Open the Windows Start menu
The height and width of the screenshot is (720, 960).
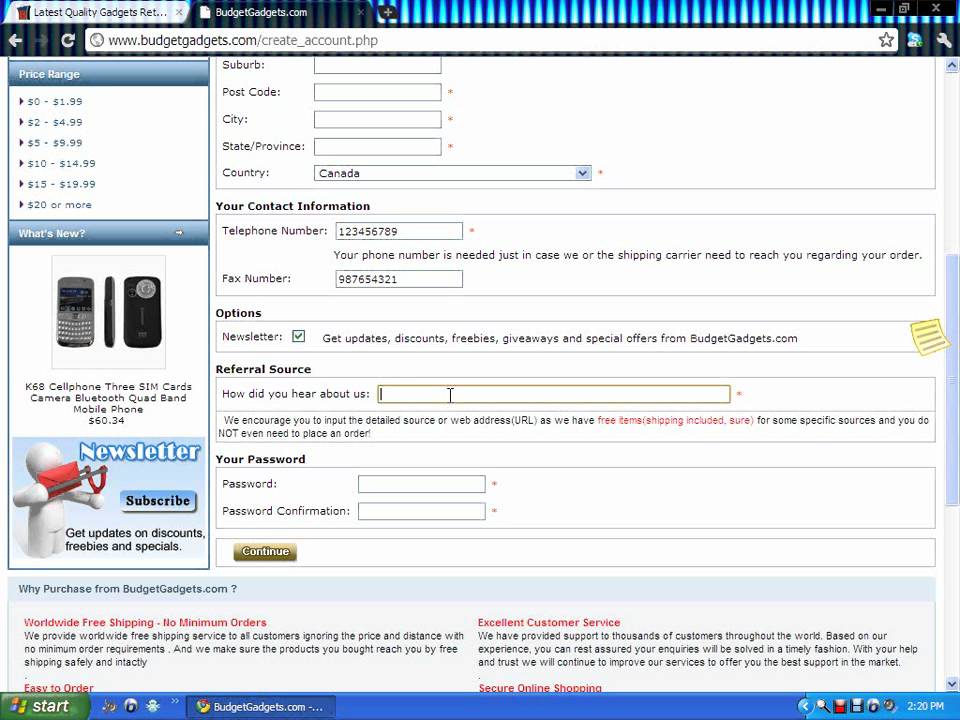44,706
